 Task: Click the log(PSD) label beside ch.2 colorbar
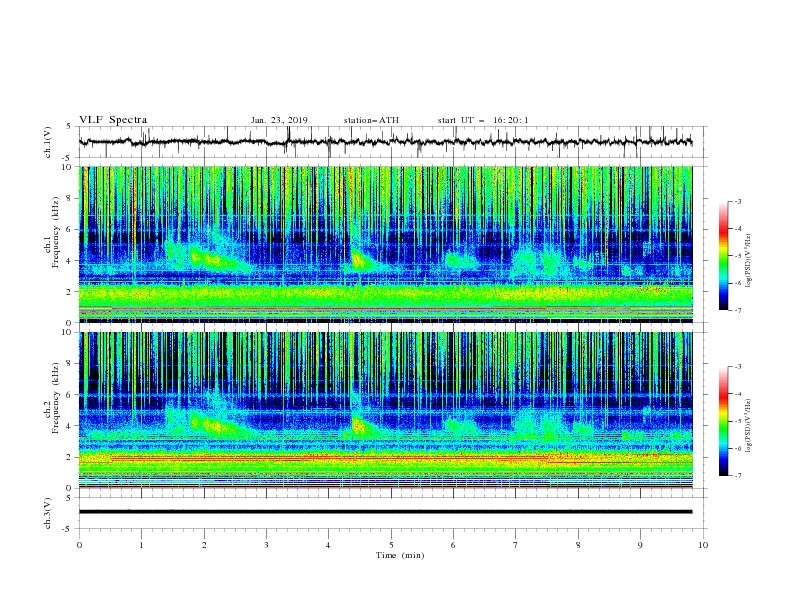point(748,426)
